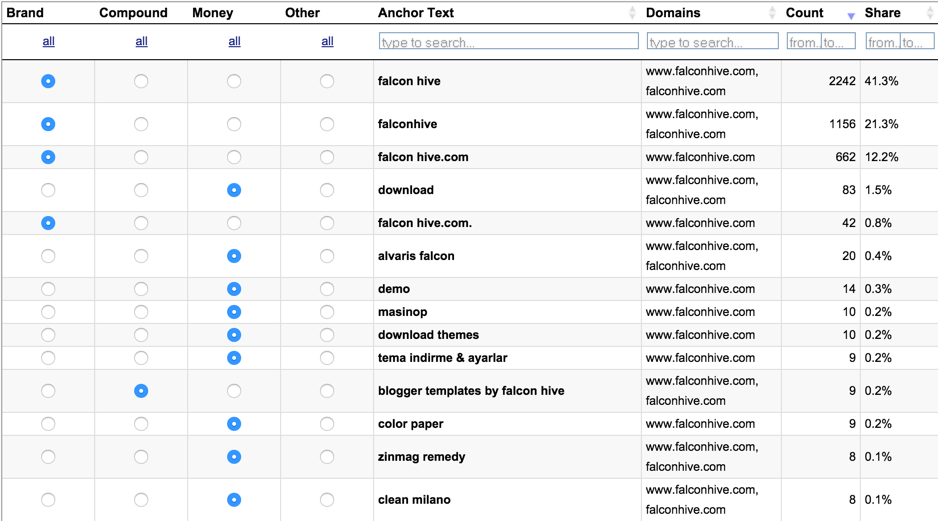Select Brand for 'clean milano' row
Image resolution: width=938 pixels, height=521 pixels.
click(48, 499)
